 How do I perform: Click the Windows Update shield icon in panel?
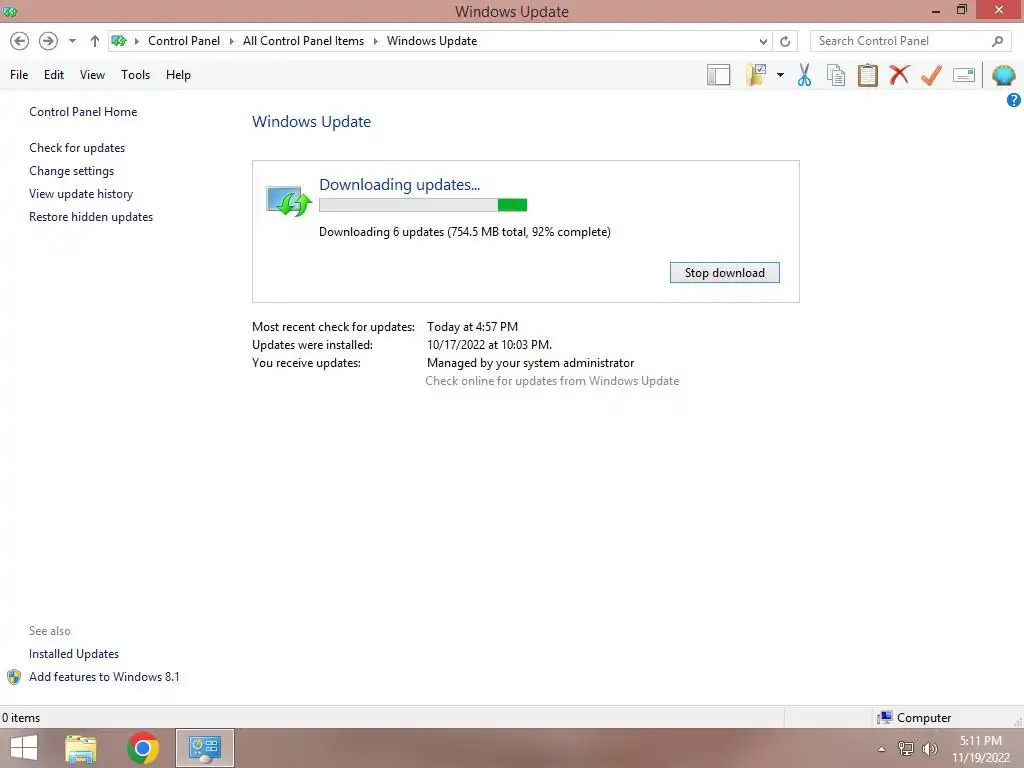point(288,200)
